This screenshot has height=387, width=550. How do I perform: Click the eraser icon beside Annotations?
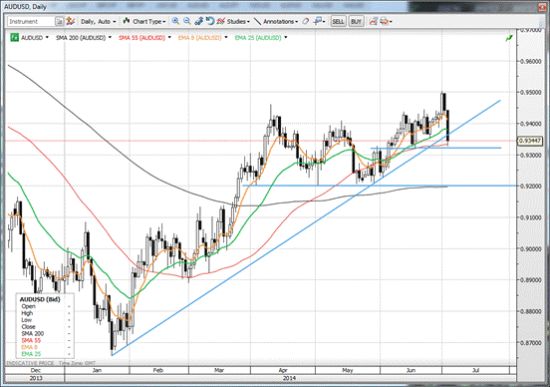pyautogui.click(x=306, y=21)
